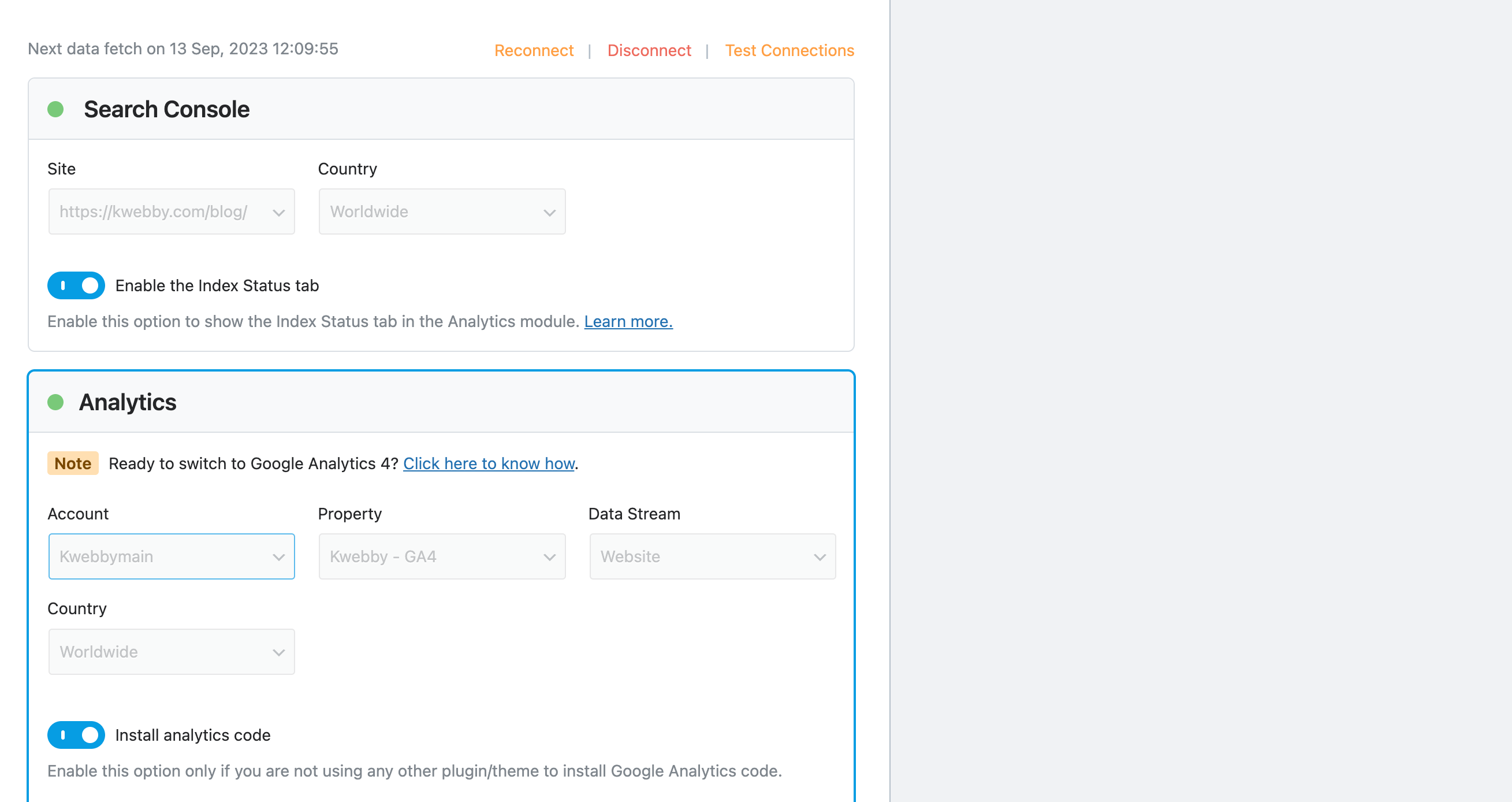The image size is (1512, 802).
Task: Click the Analytics section header
Action: coord(441,402)
